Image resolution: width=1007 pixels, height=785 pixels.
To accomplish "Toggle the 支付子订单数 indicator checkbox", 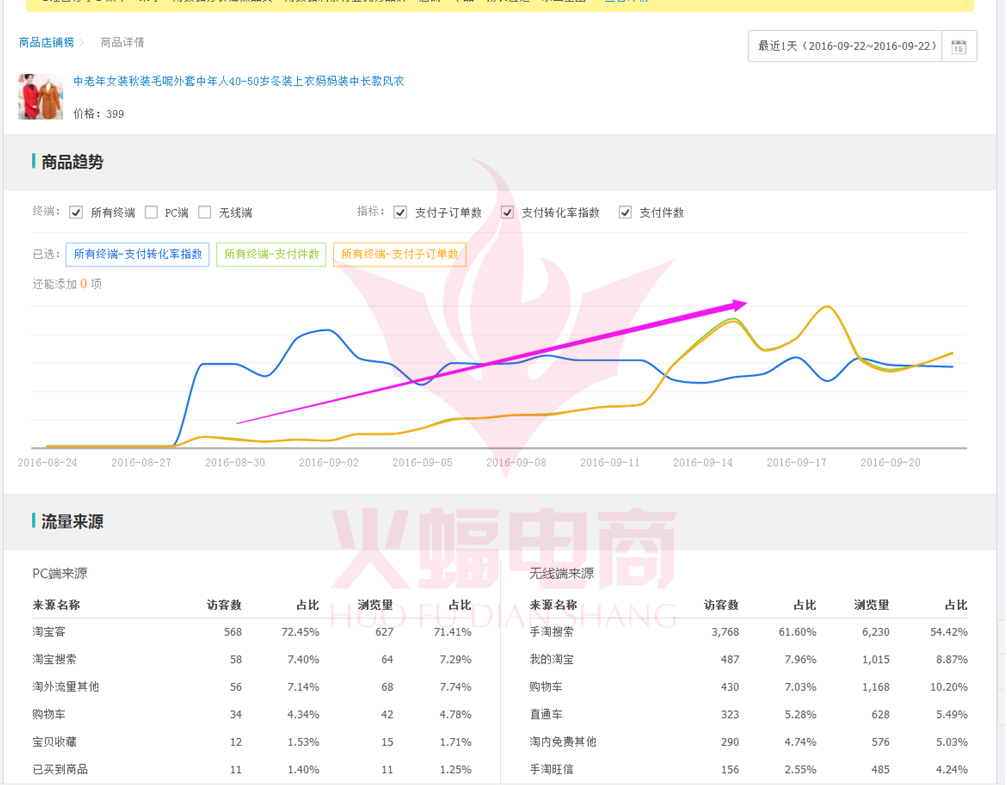I will click(x=400, y=213).
